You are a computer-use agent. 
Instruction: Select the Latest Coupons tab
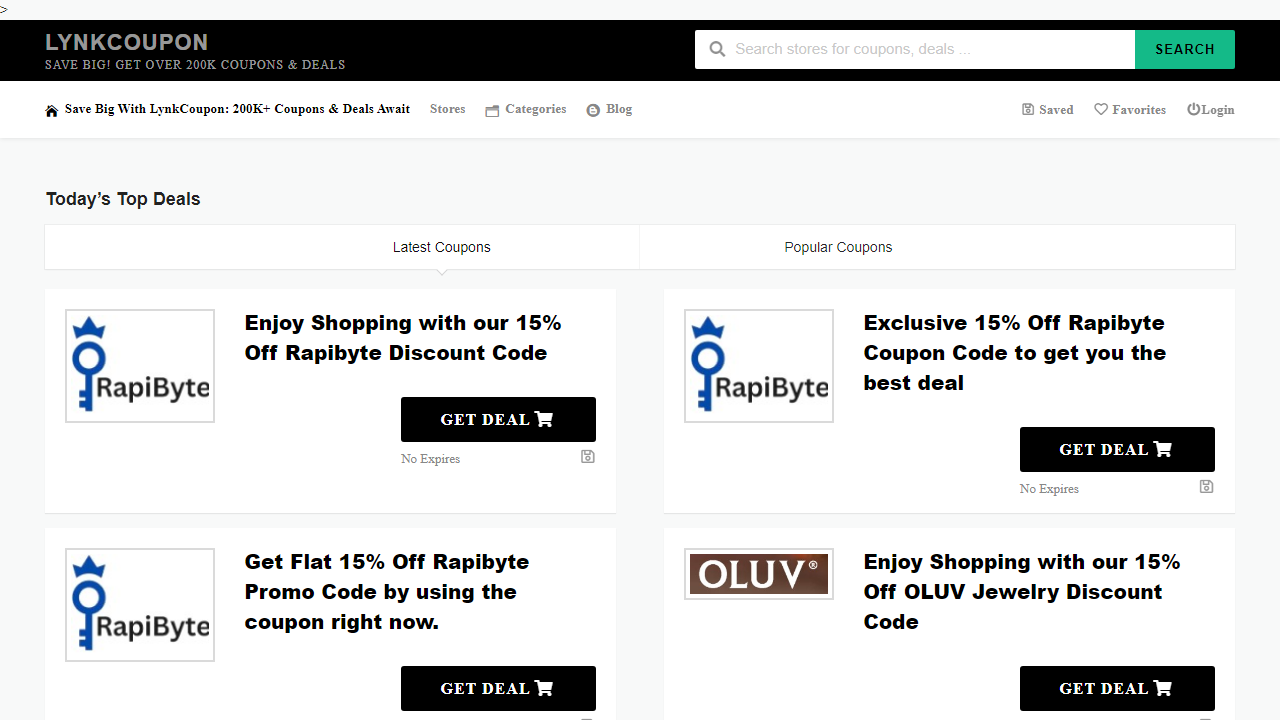441,246
